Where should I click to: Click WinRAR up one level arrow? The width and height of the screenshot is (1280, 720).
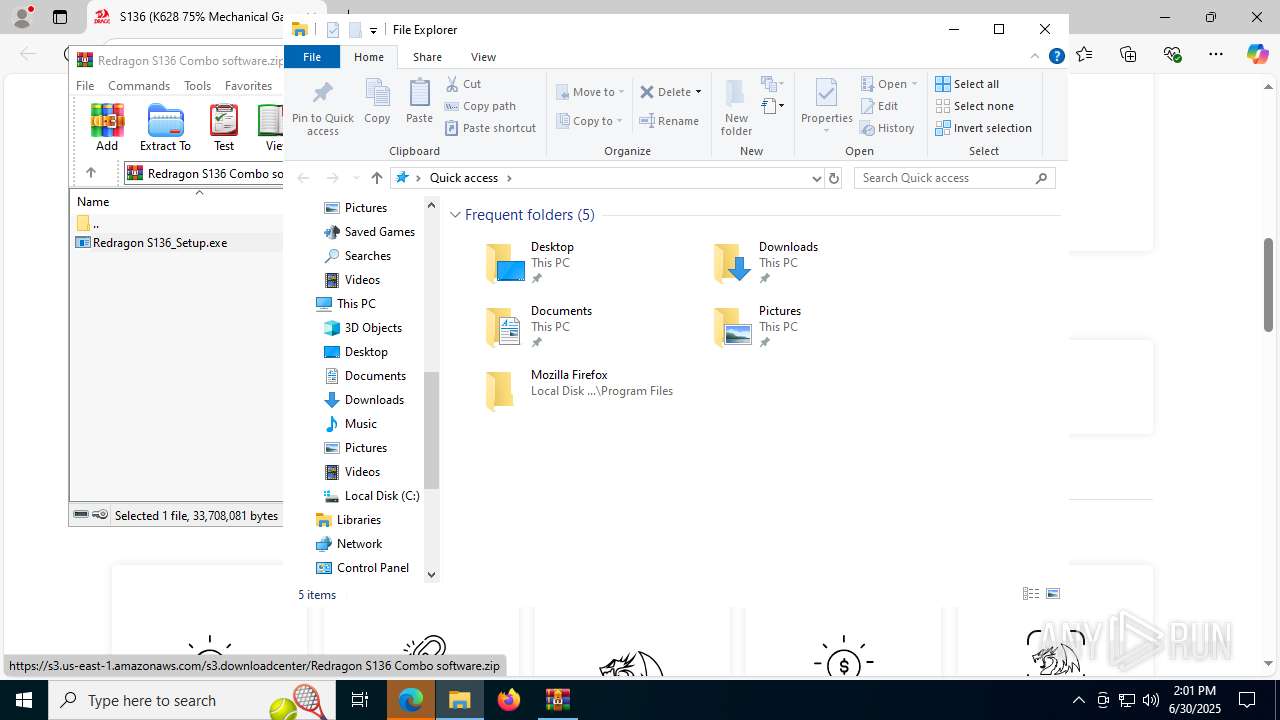point(91,173)
